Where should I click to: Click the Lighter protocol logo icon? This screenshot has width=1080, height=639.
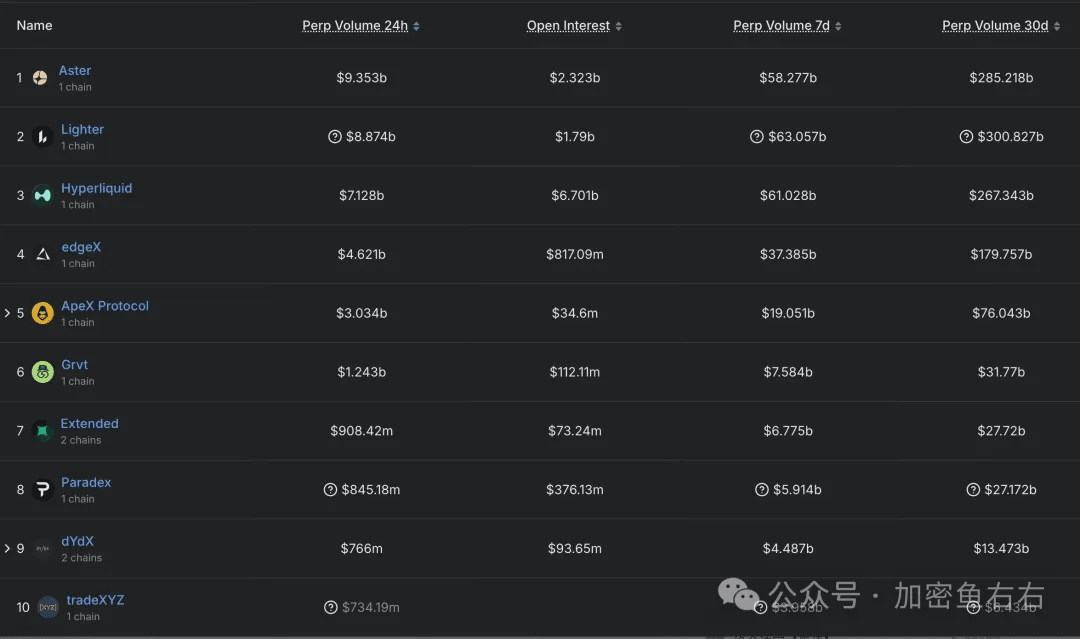(x=42, y=137)
